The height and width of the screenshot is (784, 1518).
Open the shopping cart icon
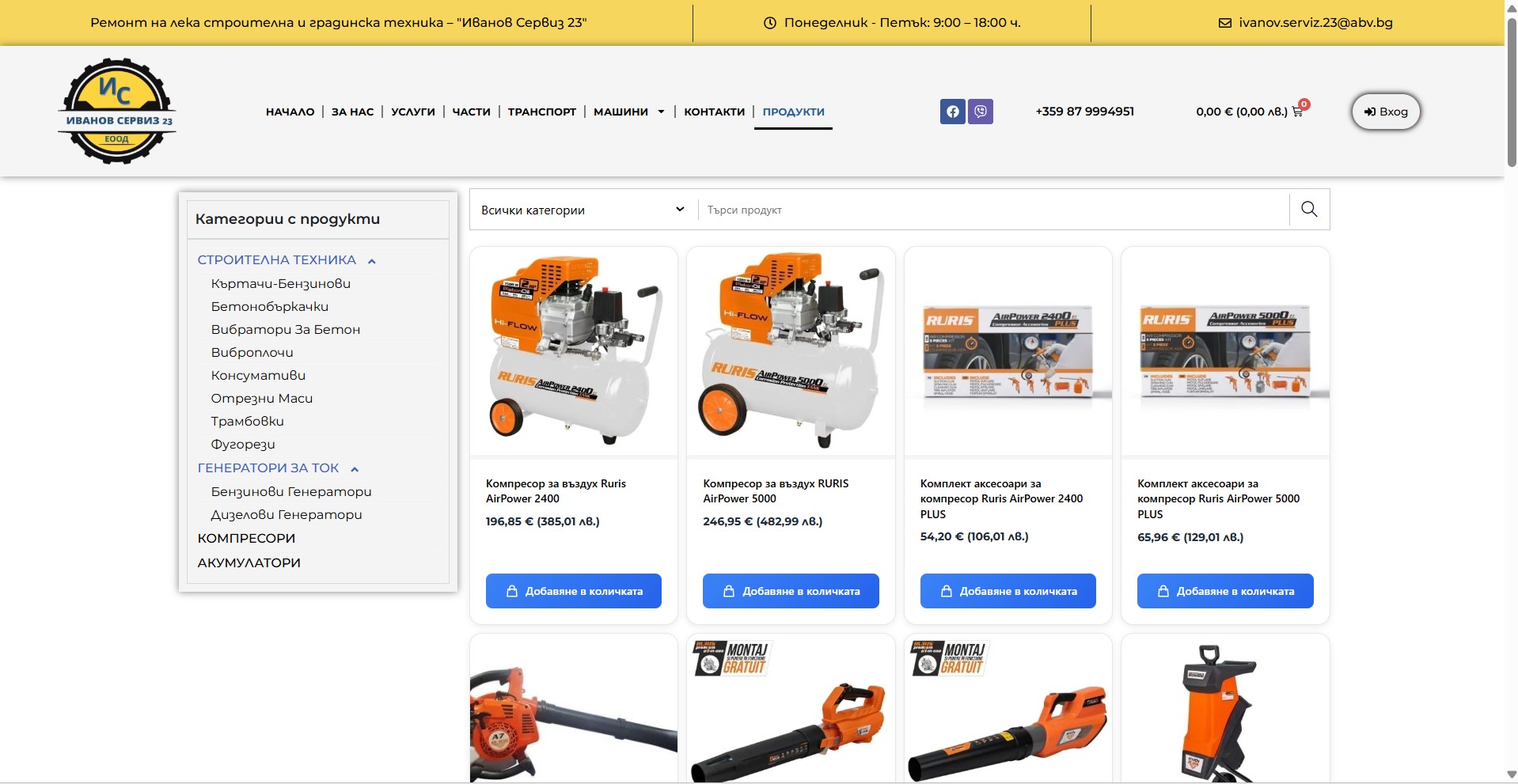pyautogui.click(x=1297, y=112)
